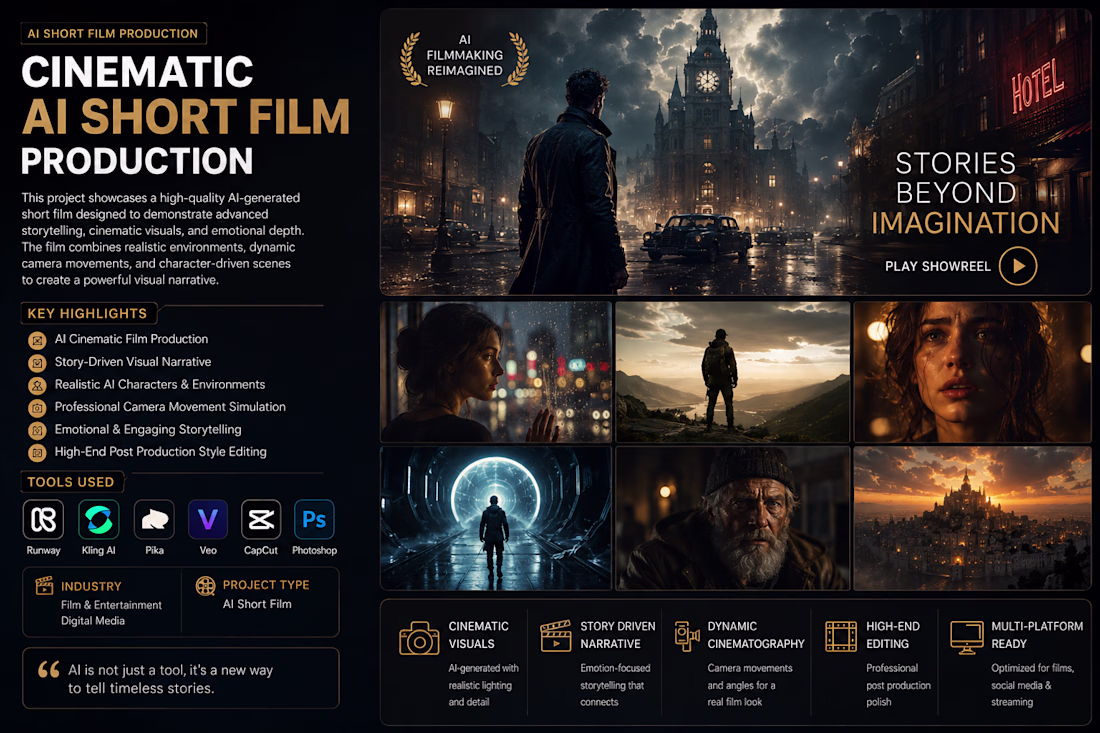Click the Play Showreel circular play button
The height and width of the screenshot is (733, 1100).
[x=1018, y=266]
